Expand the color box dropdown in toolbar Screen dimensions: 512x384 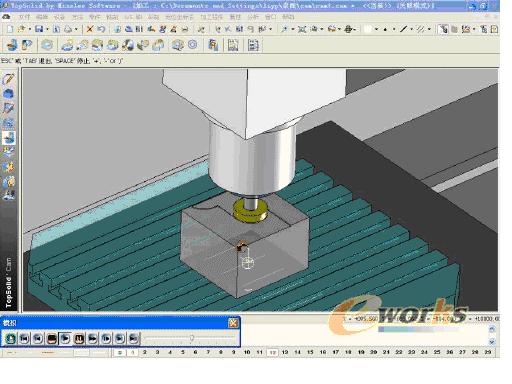click(376, 30)
